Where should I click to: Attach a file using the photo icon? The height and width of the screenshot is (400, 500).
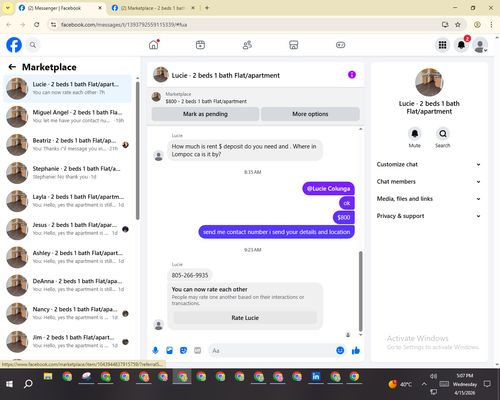[169, 350]
